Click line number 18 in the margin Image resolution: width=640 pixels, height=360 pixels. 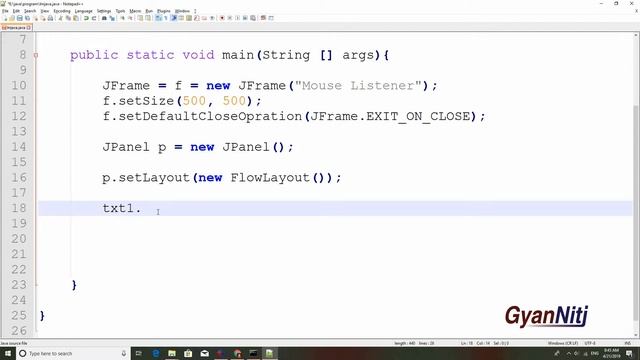tap(19, 208)
